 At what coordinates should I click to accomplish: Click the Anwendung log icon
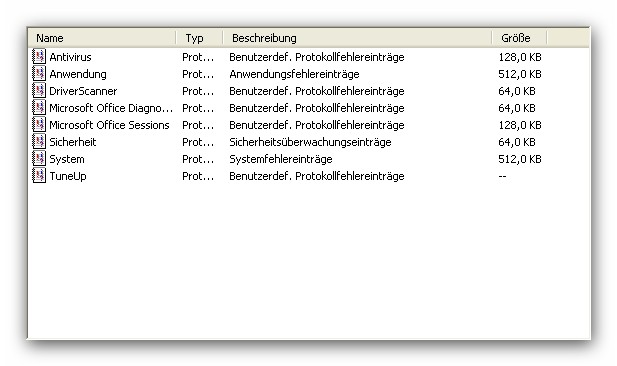39,73
